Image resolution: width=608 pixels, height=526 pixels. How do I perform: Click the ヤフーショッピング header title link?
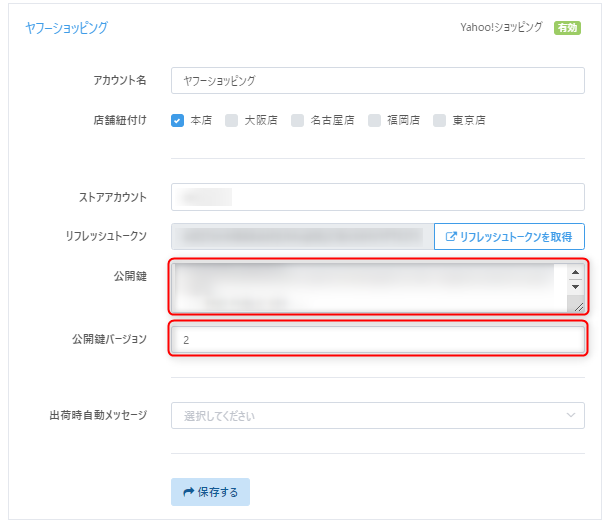click(66, 28)
